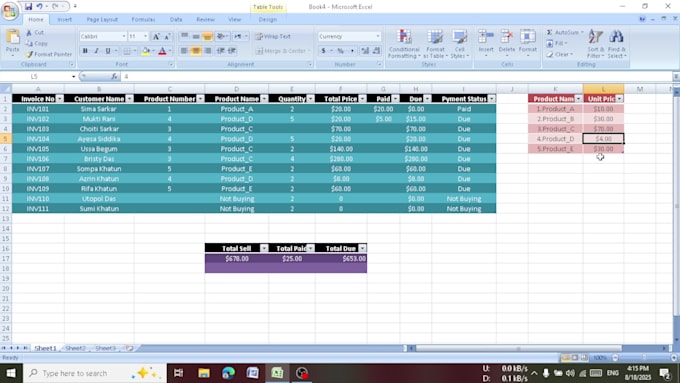This screenshot has width=680, height=383.
Task: Activate Format Painter
Action: tap(49, 54)
